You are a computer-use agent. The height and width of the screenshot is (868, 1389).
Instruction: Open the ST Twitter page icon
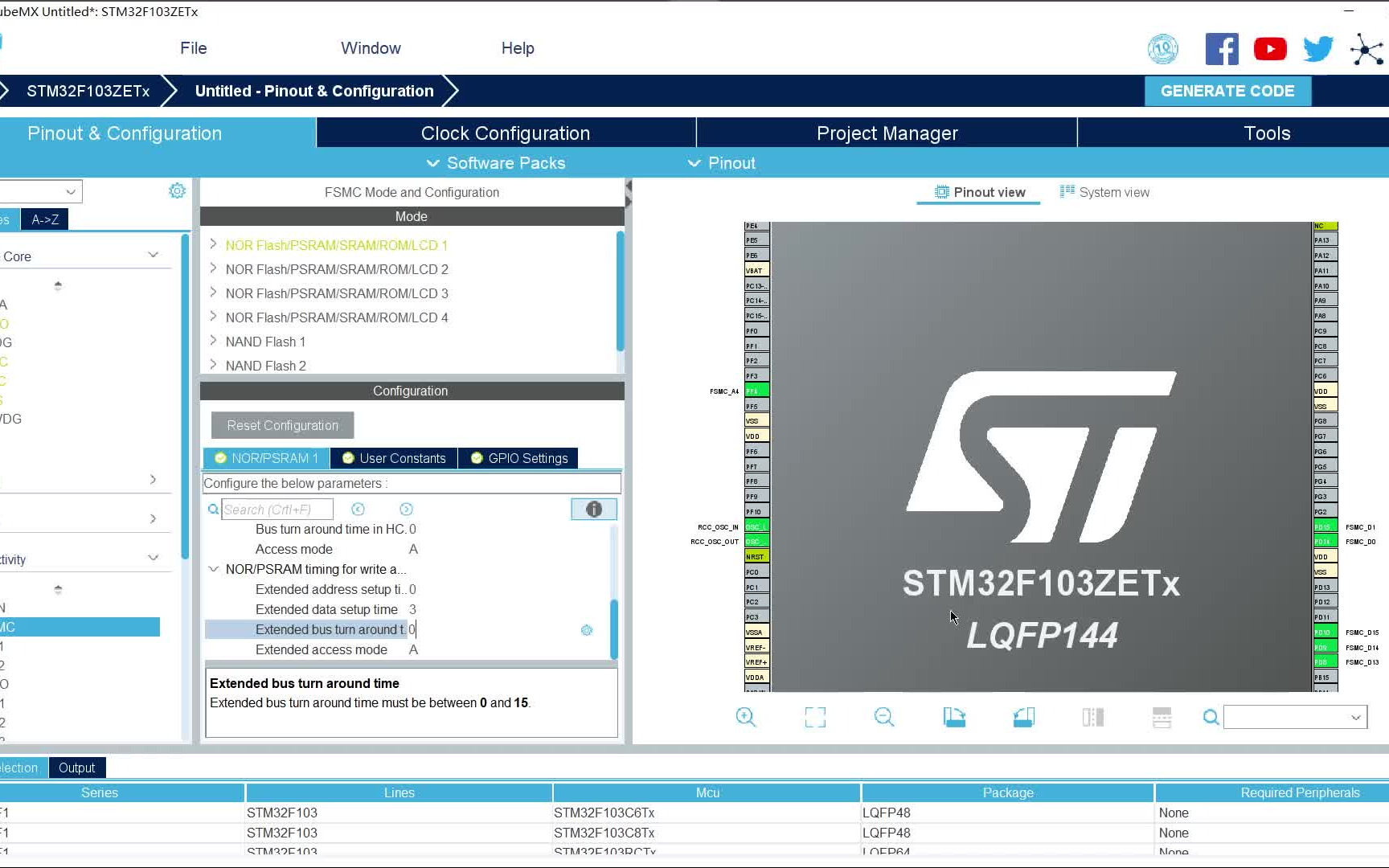click(x=1318, y=49)
